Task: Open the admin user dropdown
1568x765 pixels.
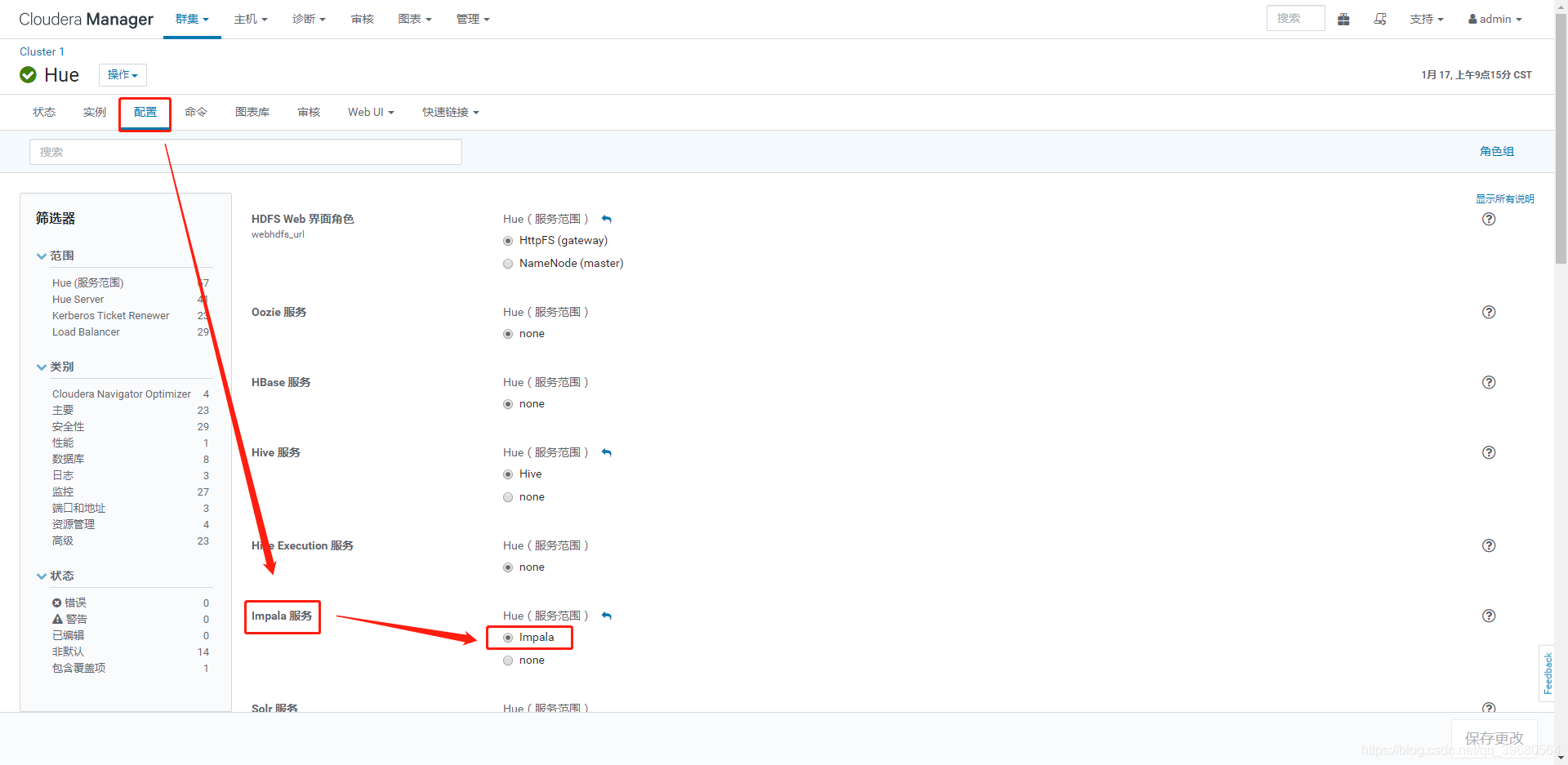Action: coord(1495,19)
